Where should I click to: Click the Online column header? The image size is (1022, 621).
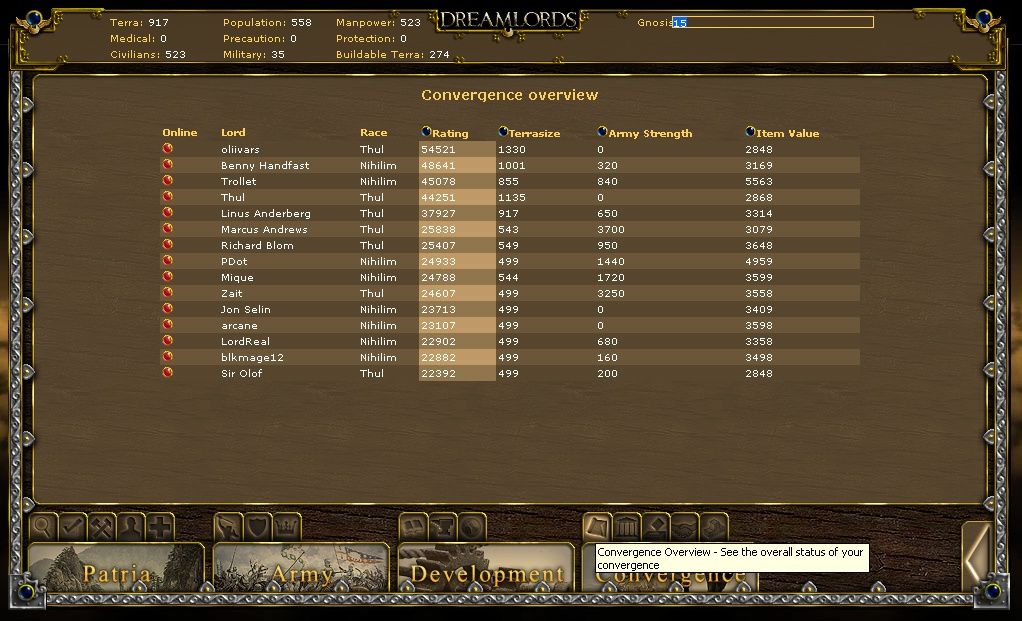[180, 132]
